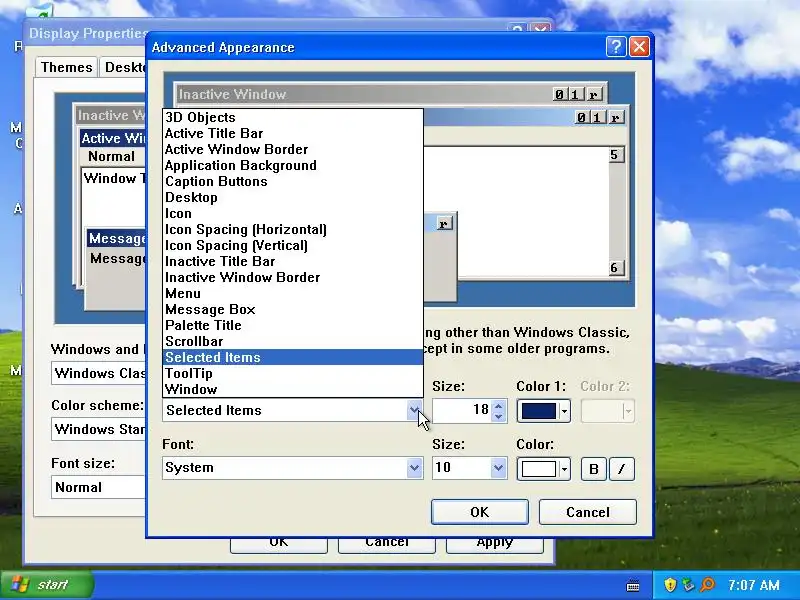The width and height of the screenshot is (800, 600).
Task: Pick Menu from the item list
Action: tap(293, 293)
